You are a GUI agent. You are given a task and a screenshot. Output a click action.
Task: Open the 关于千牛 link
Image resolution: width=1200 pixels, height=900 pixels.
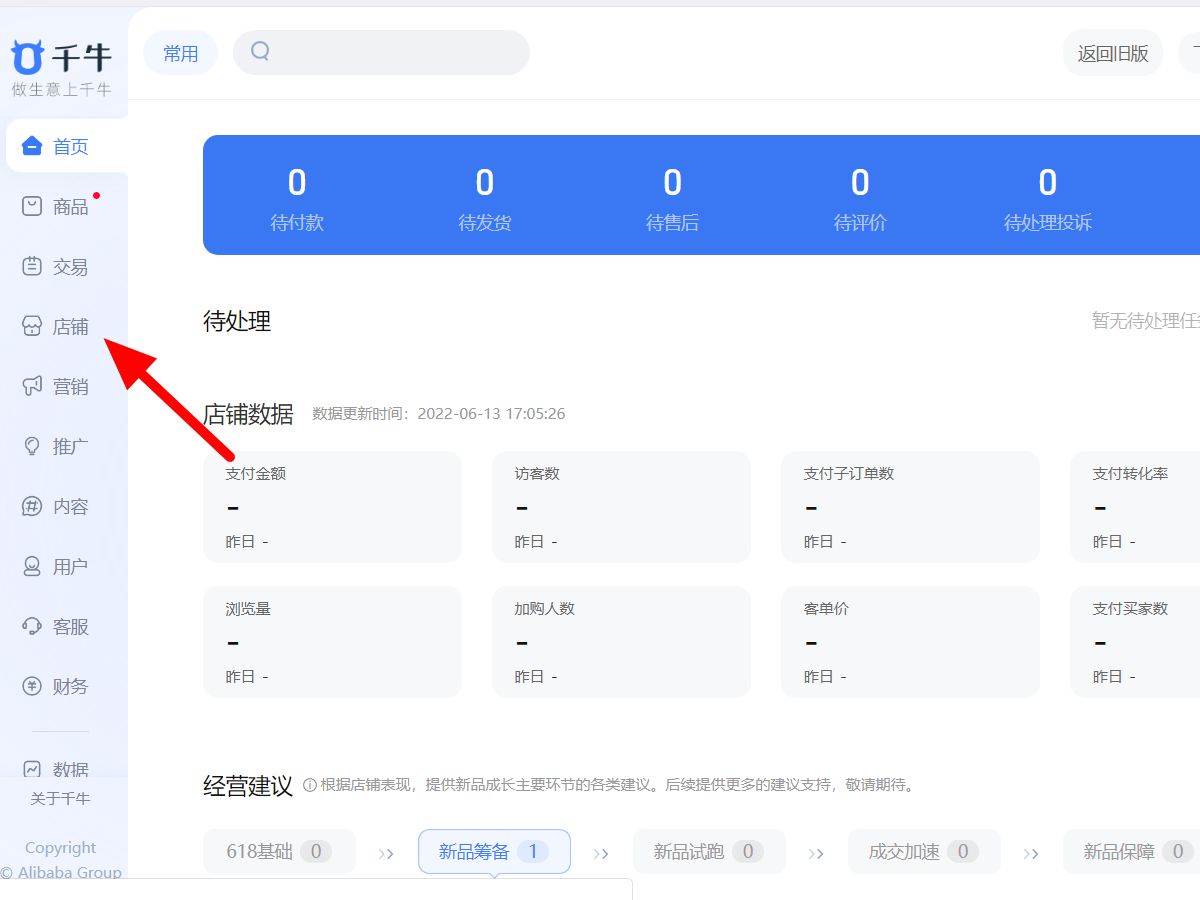[63, 798]
